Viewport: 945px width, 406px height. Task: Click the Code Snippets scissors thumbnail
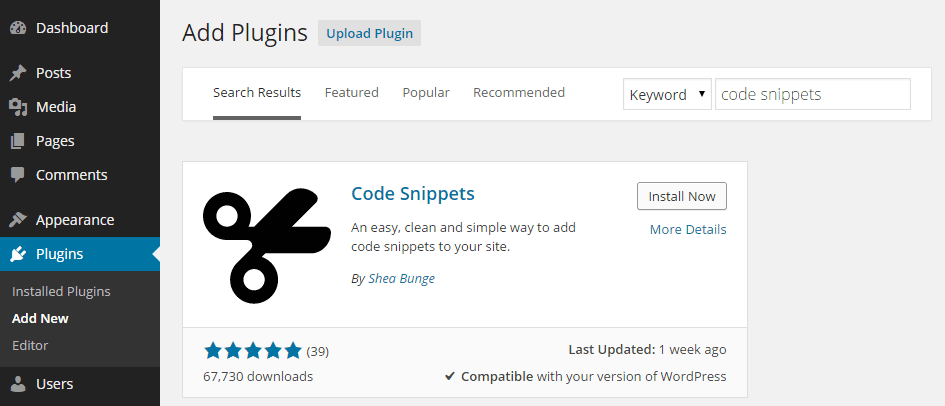[x=267, y=245]
